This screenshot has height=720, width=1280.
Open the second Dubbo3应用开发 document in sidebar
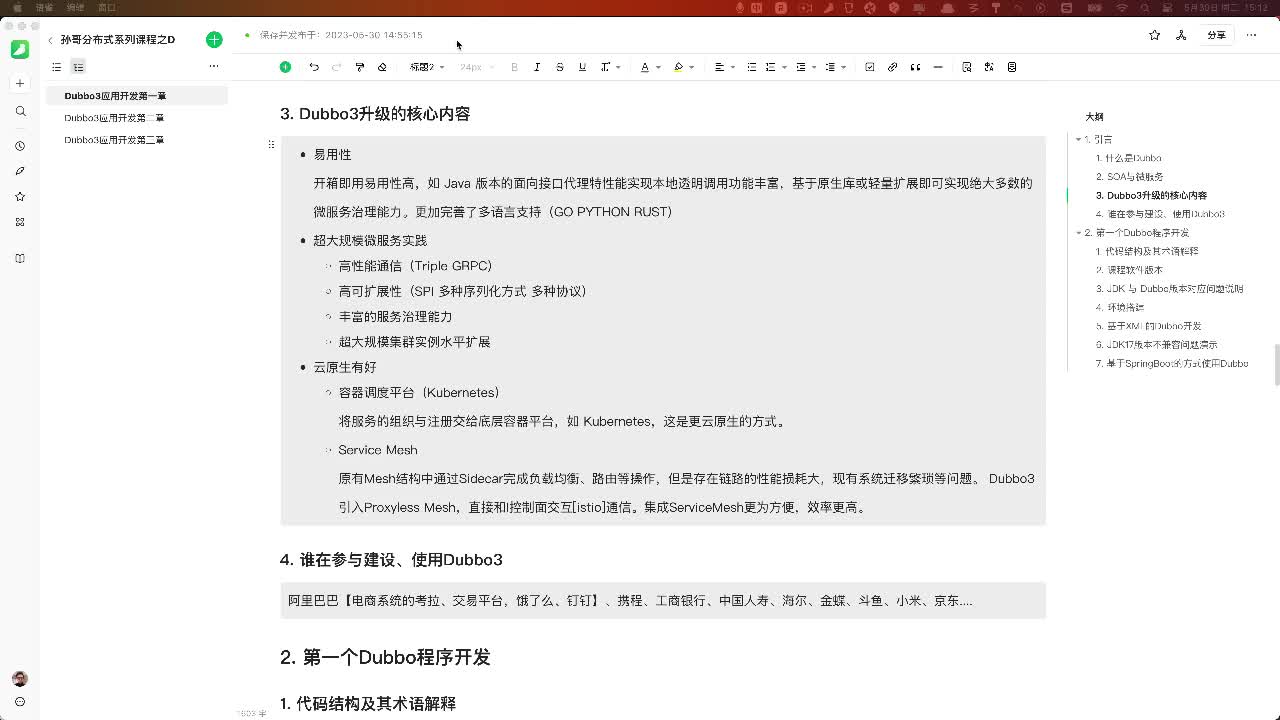pyautogui.click(x=114, y=118)
